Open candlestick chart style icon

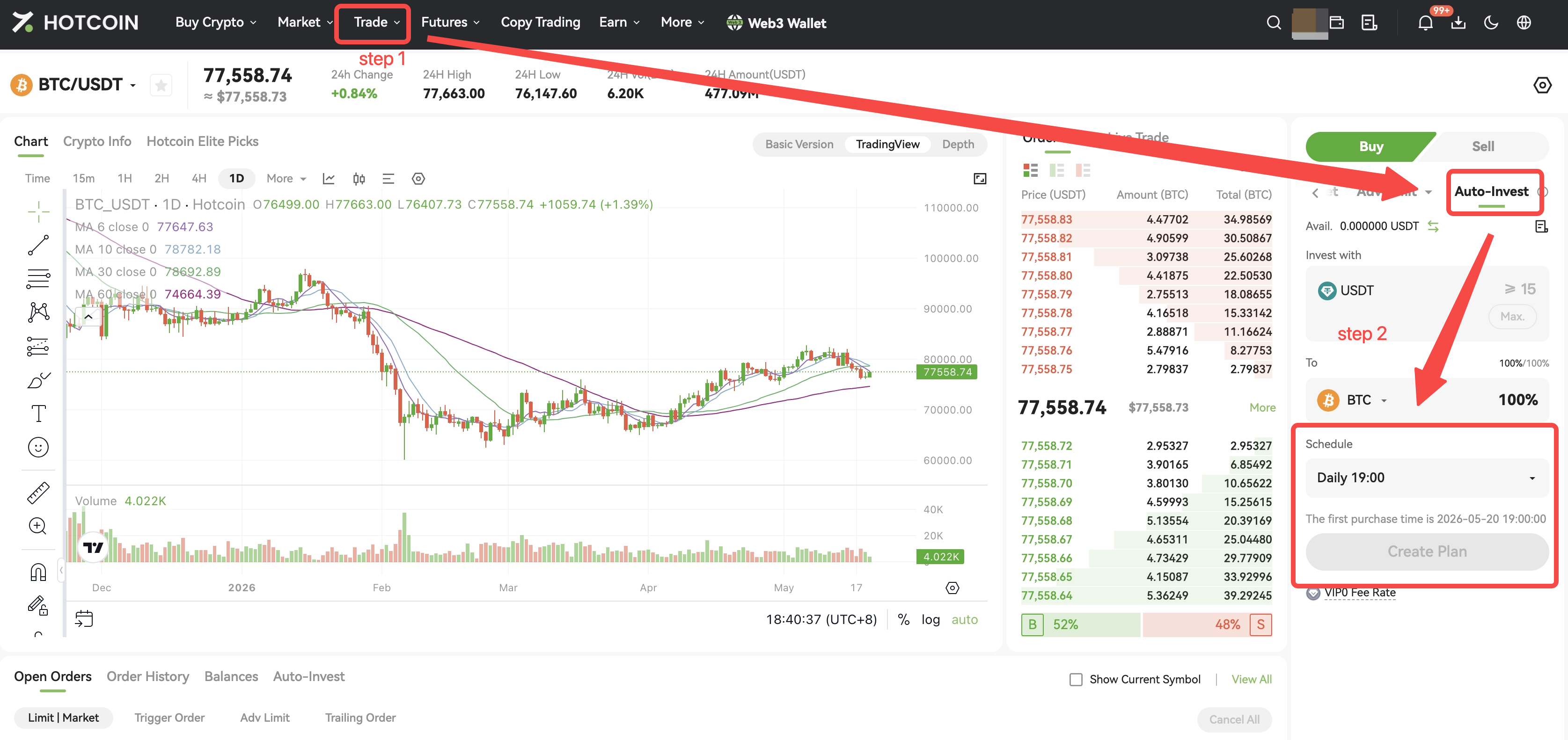(359, 178)
